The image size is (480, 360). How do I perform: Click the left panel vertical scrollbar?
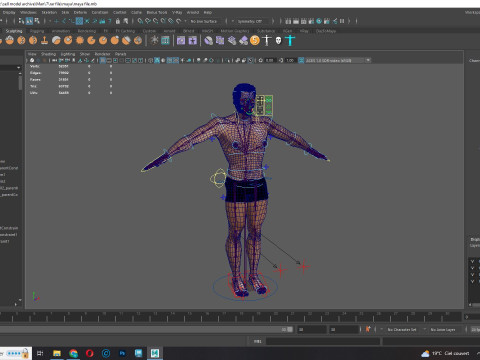click(x=20, y=83)
